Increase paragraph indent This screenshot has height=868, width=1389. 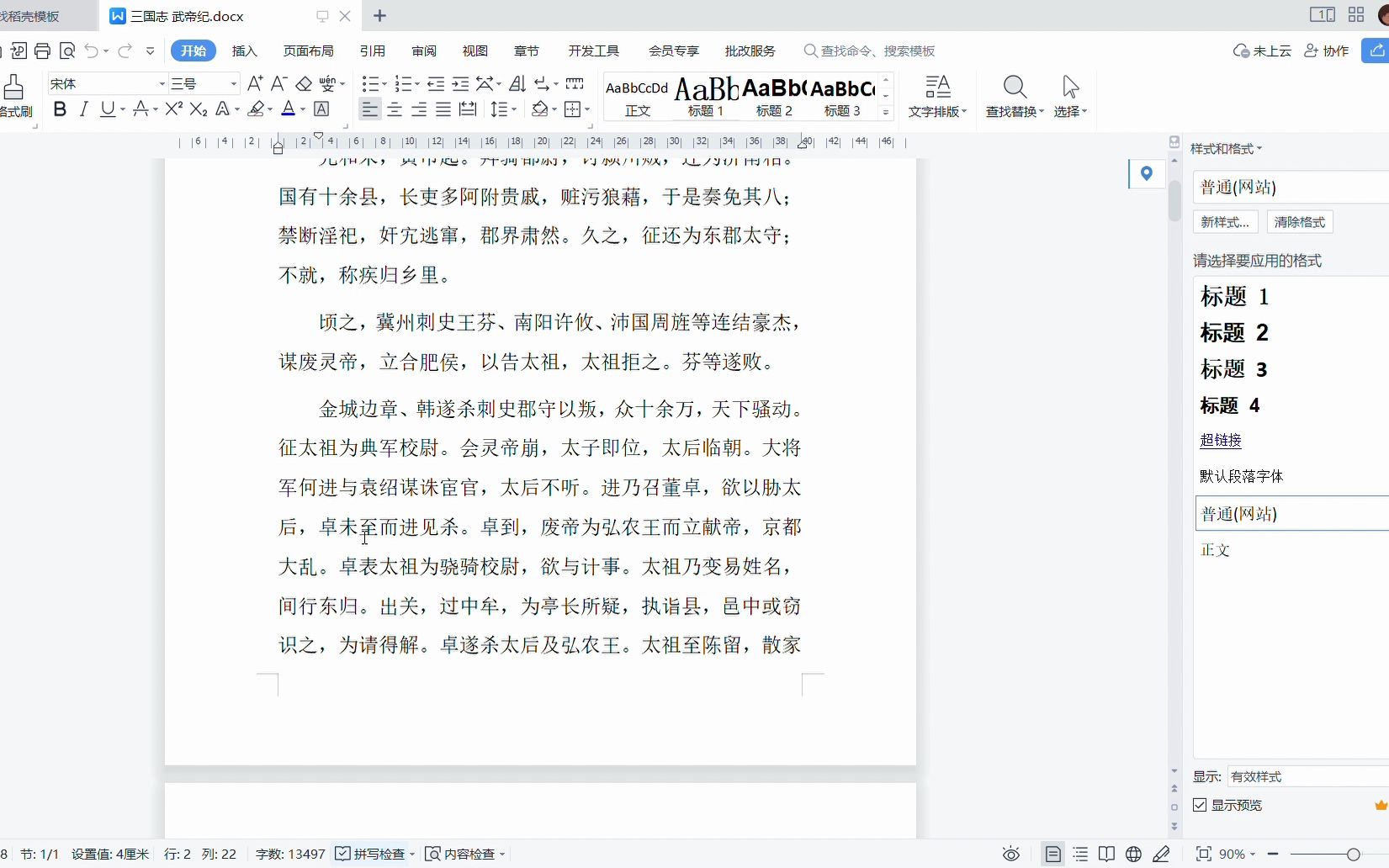point(460,83)
